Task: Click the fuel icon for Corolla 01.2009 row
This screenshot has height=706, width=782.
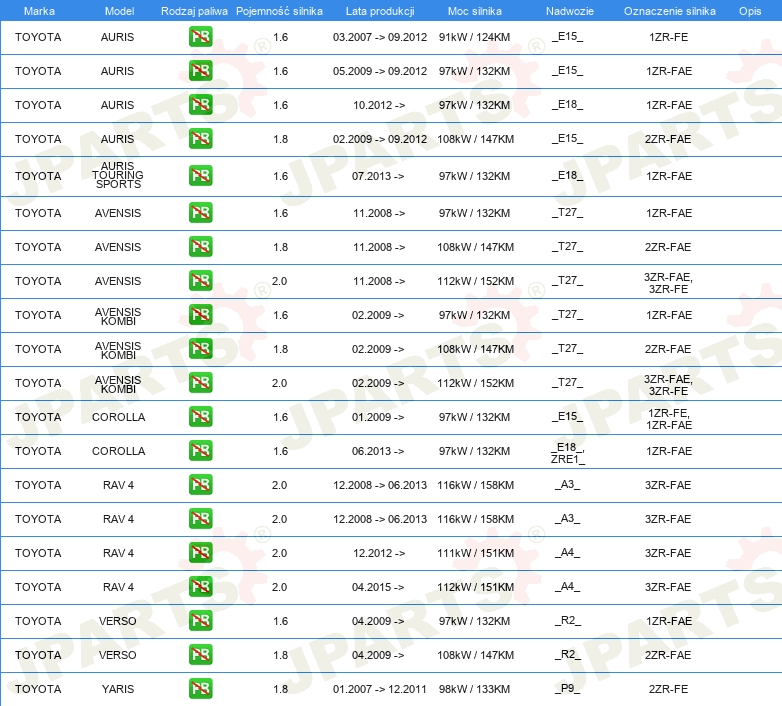Action: click(x=200, y=417)
